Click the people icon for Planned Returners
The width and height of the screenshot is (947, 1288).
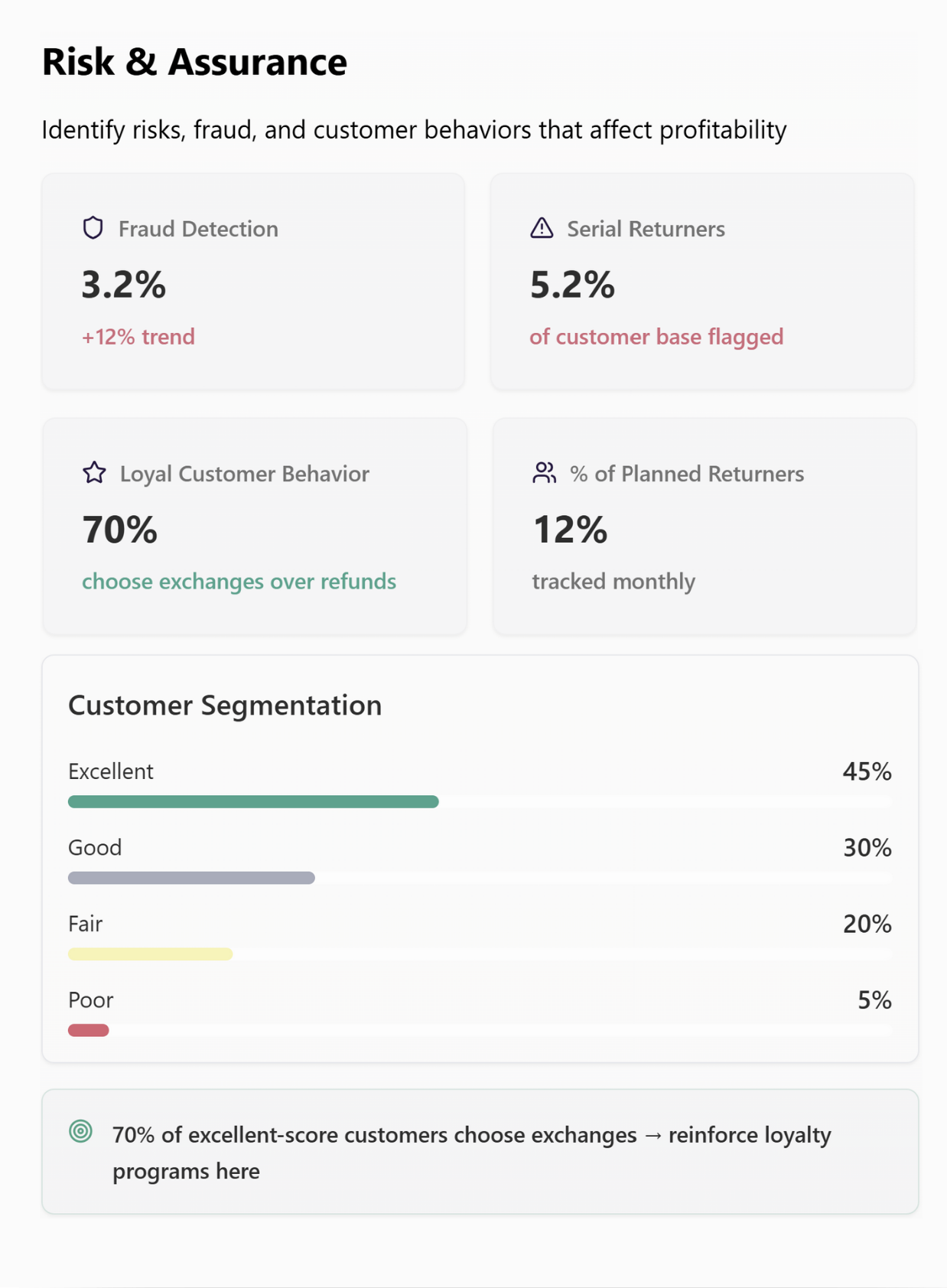544,473
